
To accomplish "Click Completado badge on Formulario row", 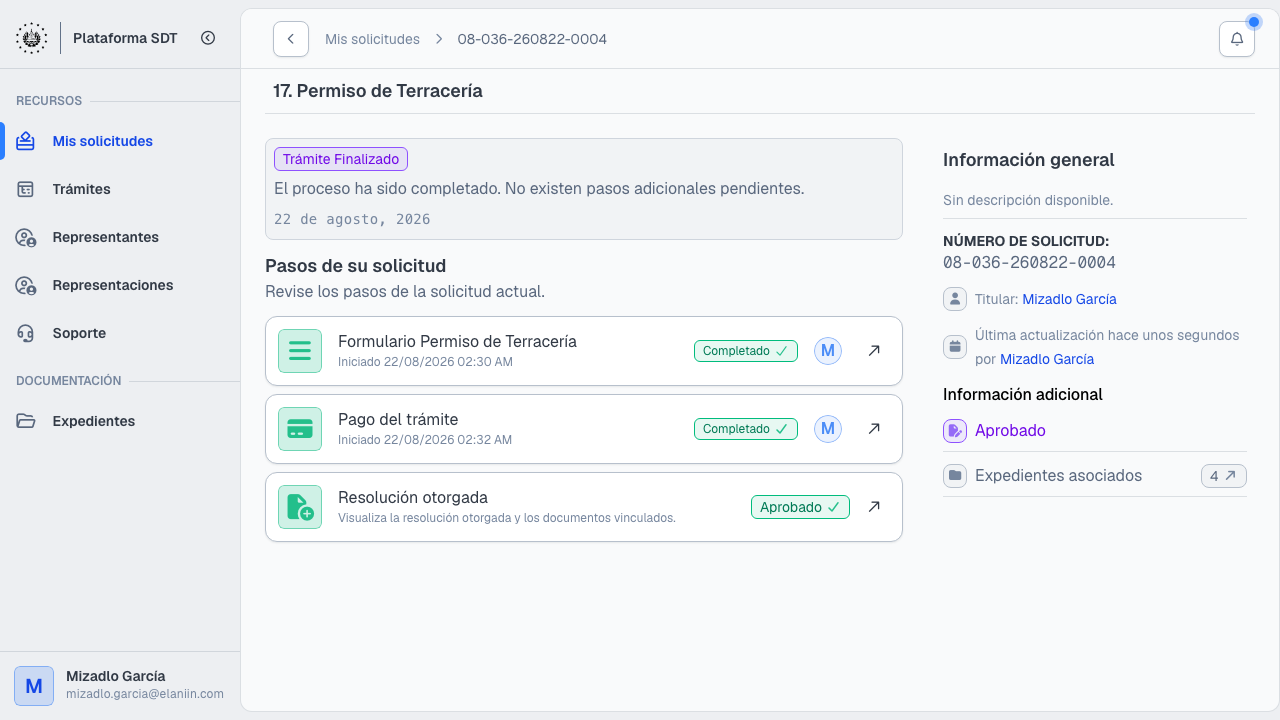I will pos(746,351).
